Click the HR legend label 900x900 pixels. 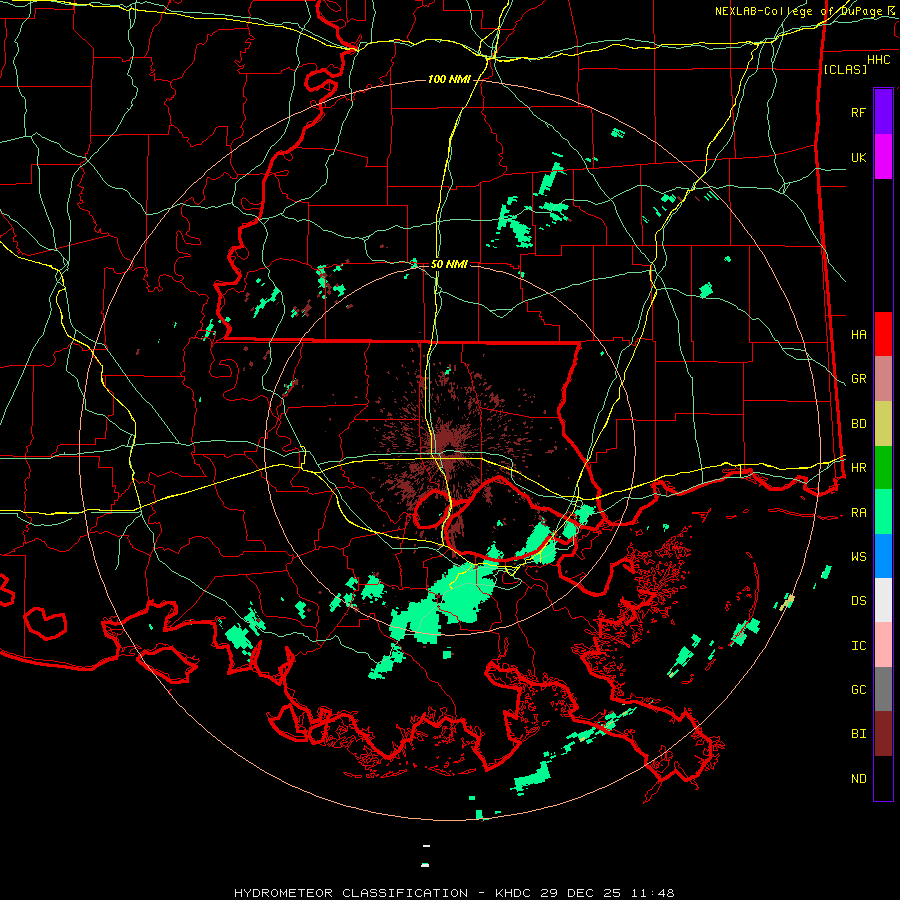point(859,468)
